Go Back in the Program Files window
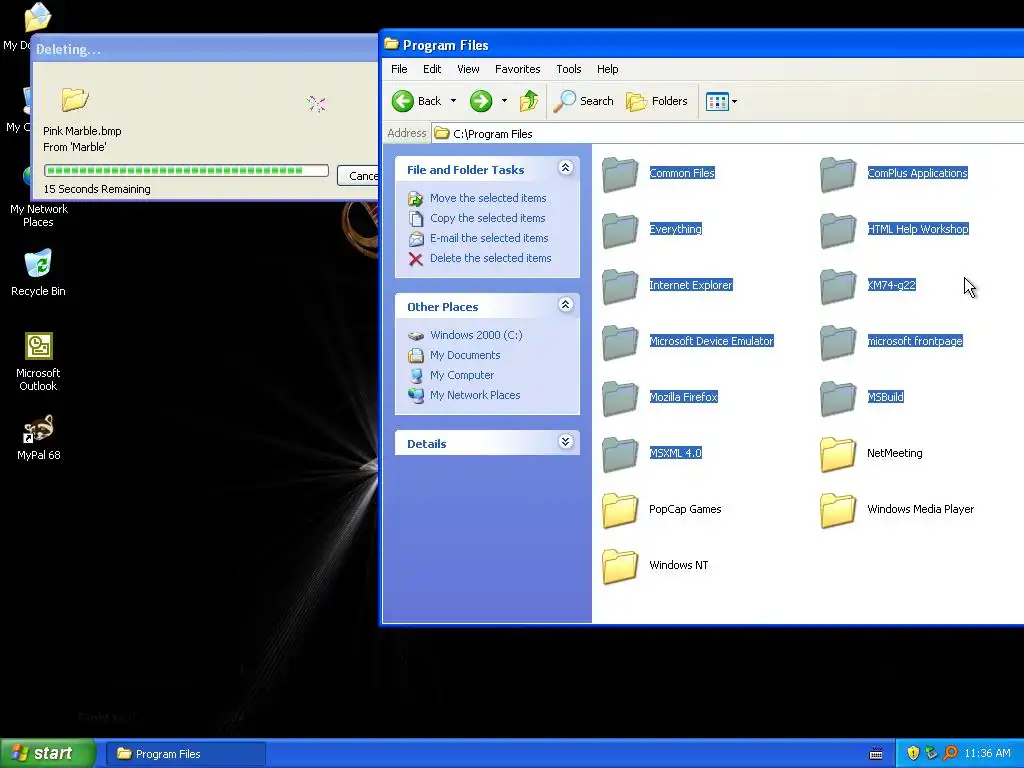Viewport: 1024px width, 768px height. 417,101
